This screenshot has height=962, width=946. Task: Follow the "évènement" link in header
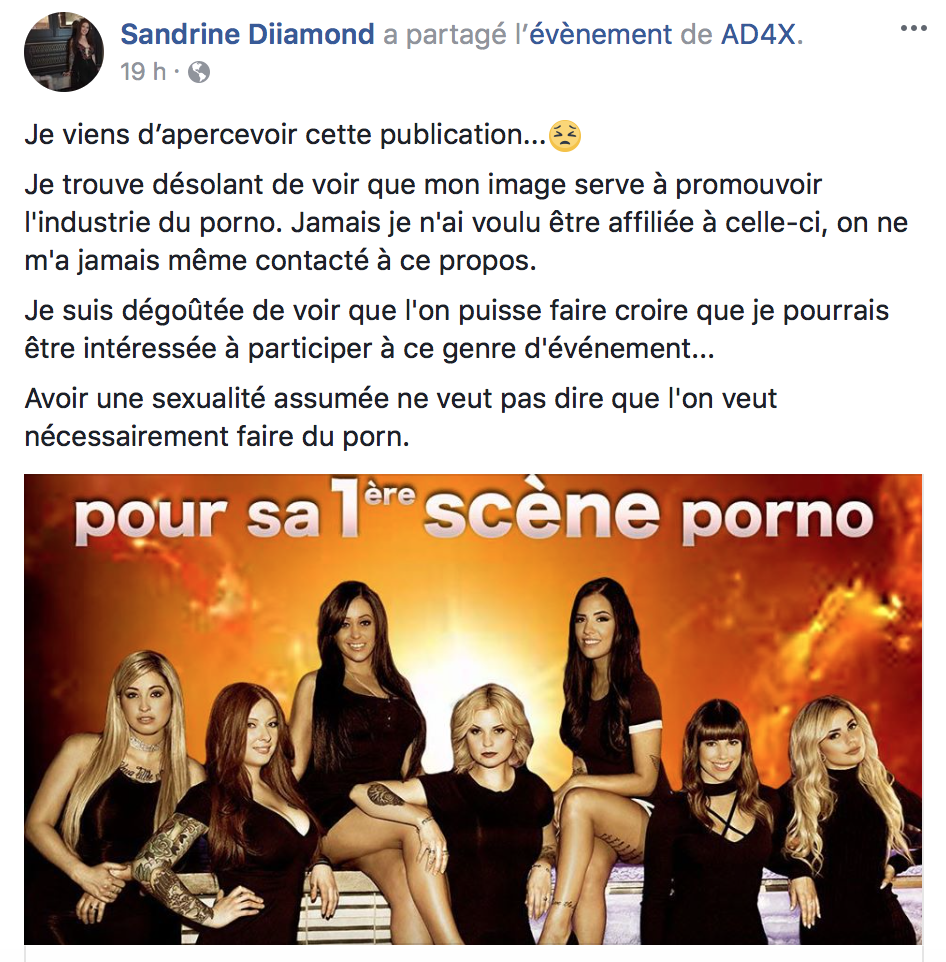coord(601,34)
